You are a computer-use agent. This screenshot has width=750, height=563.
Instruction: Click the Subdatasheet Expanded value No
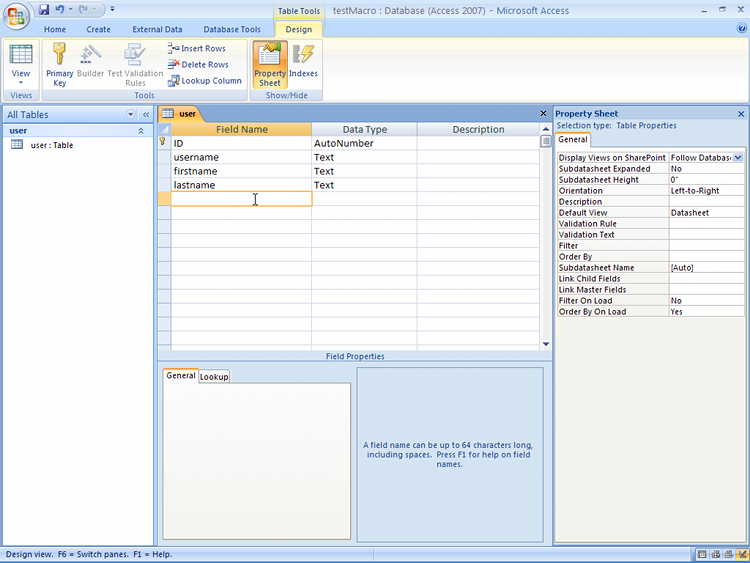[x=706, y=168]
